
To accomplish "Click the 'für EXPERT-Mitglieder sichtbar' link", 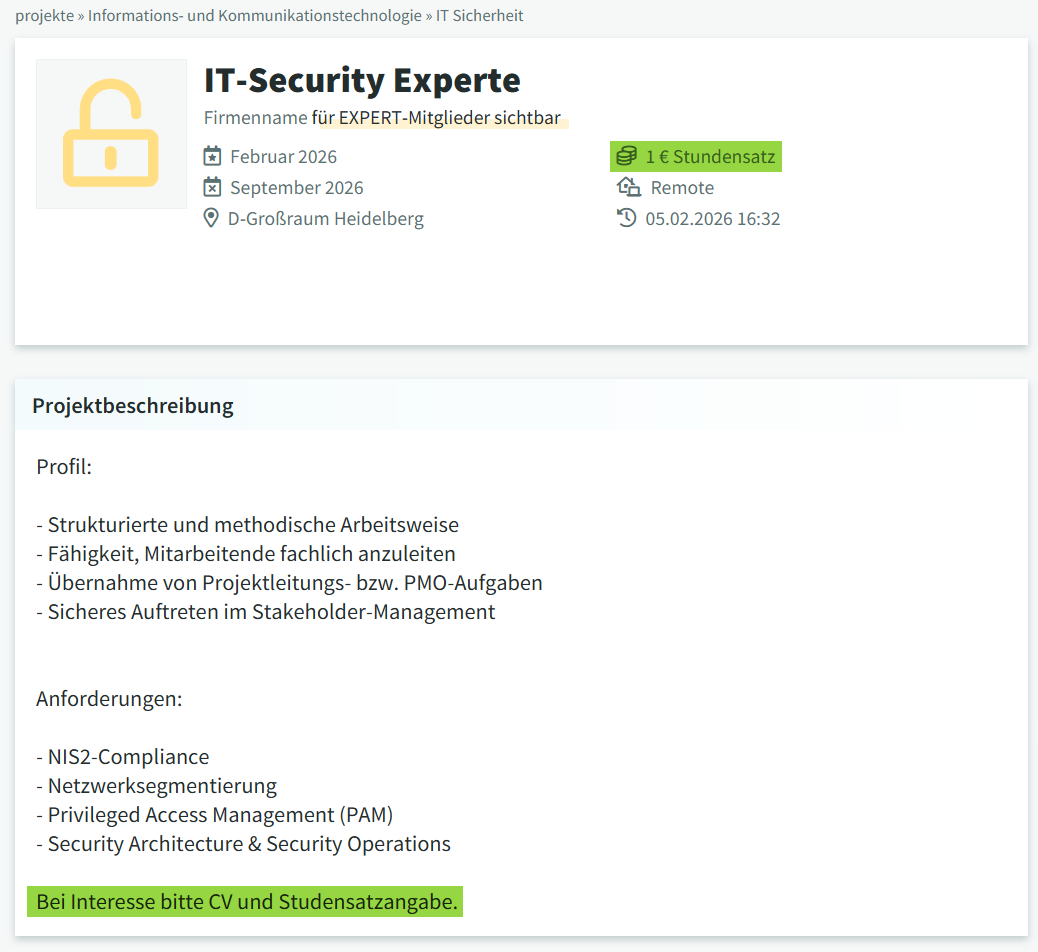I will [436, 118].
